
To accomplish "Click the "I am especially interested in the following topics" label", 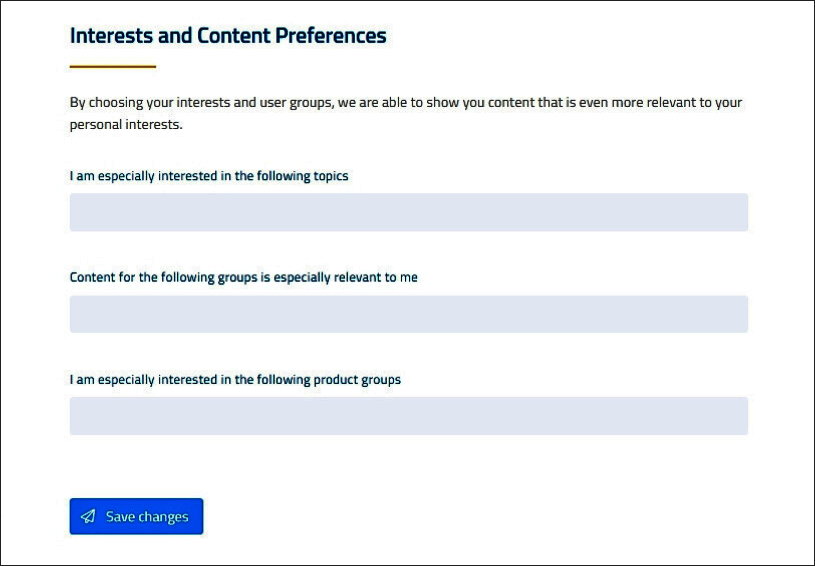I will tap(209, 176).
